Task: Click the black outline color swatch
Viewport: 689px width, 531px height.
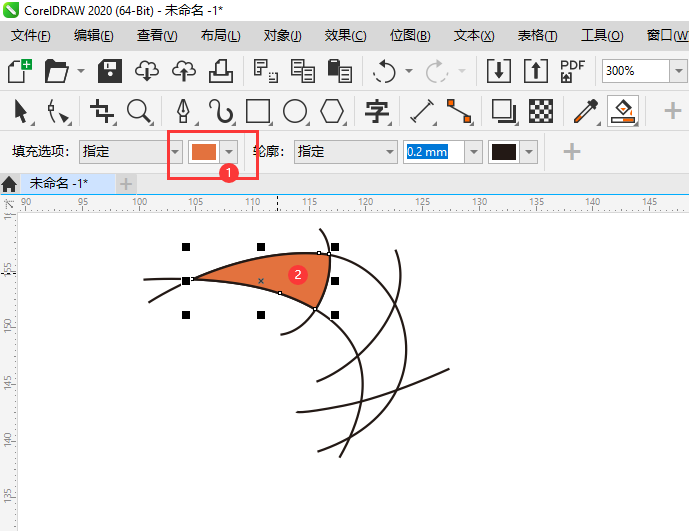Action: coord(504,152)
